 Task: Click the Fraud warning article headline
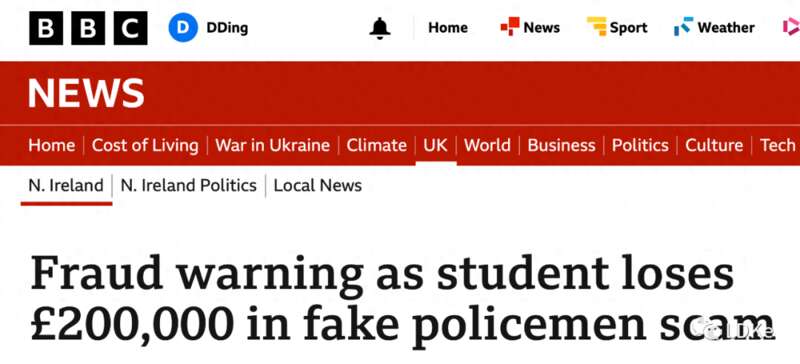(401, 299)
